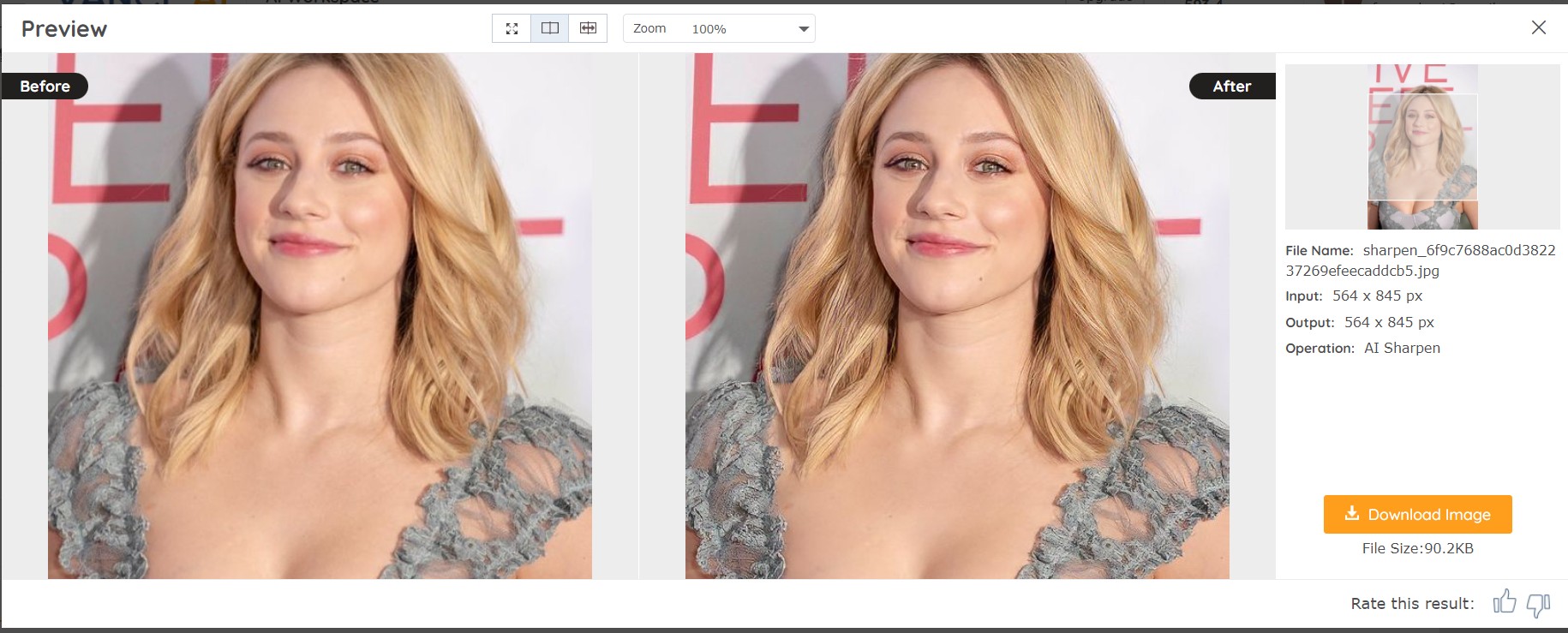Click the 100% zoom value
This screenshot has height=633, width=1568.
click(709, 29)
